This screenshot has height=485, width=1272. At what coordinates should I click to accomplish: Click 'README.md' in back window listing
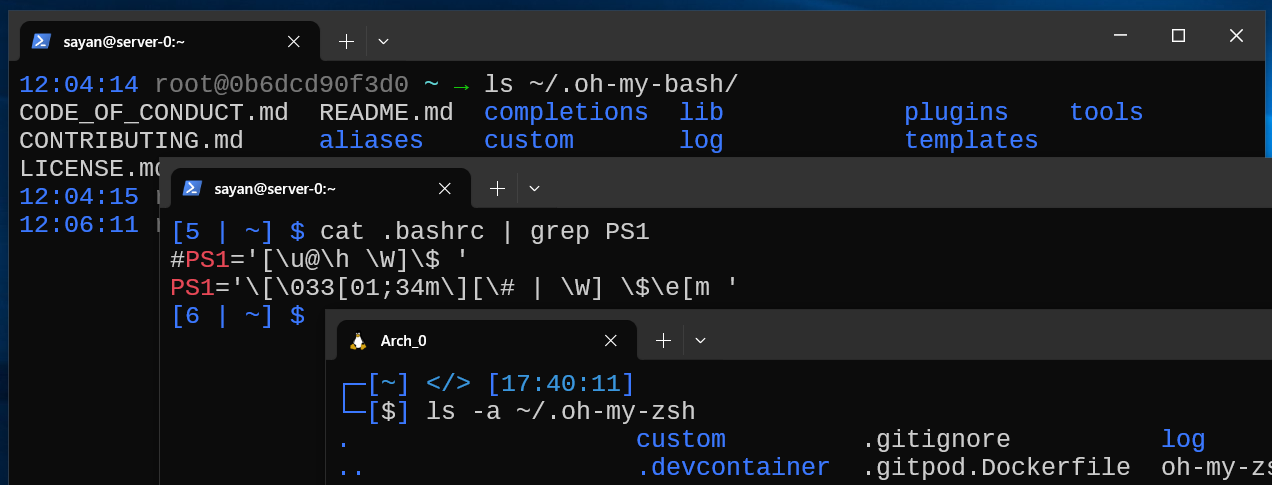[x=386, y=113]
